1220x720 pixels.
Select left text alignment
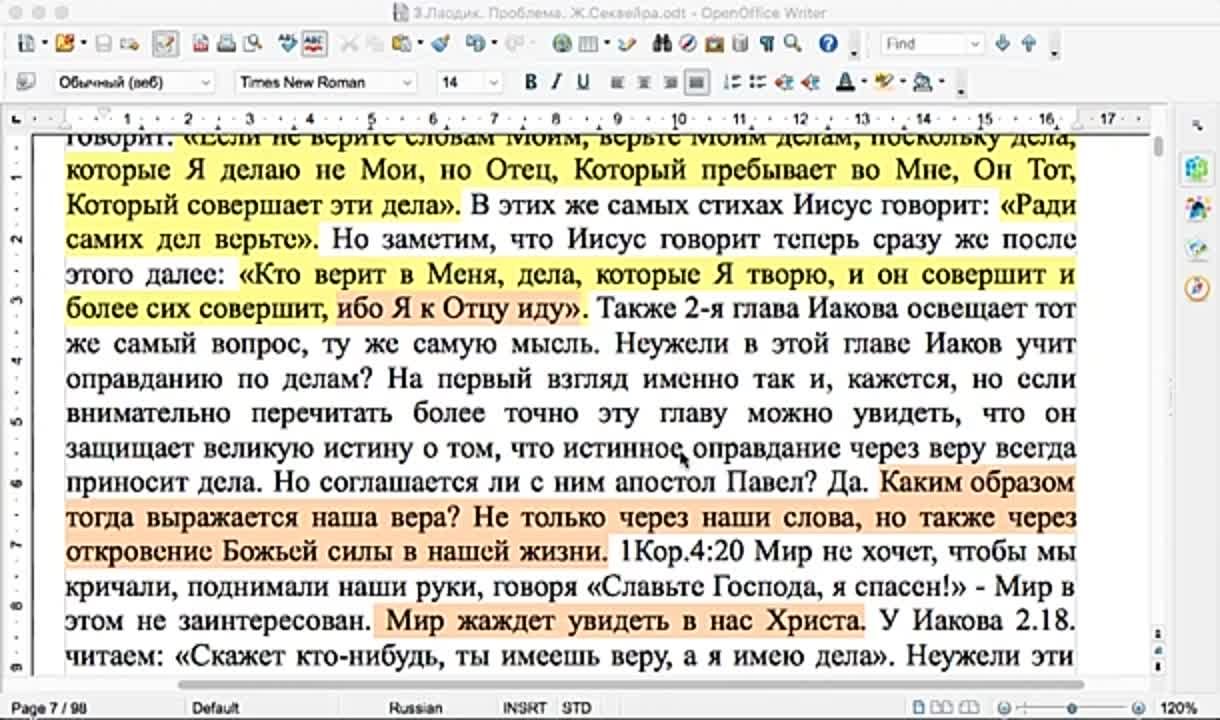(x=616, y=81)
